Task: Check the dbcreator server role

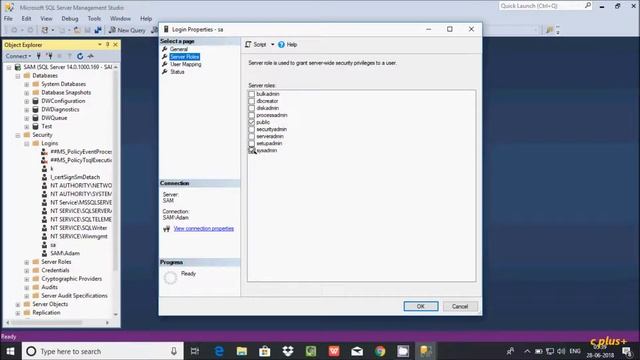Action: pyautogui.click(x=251, y=101)
